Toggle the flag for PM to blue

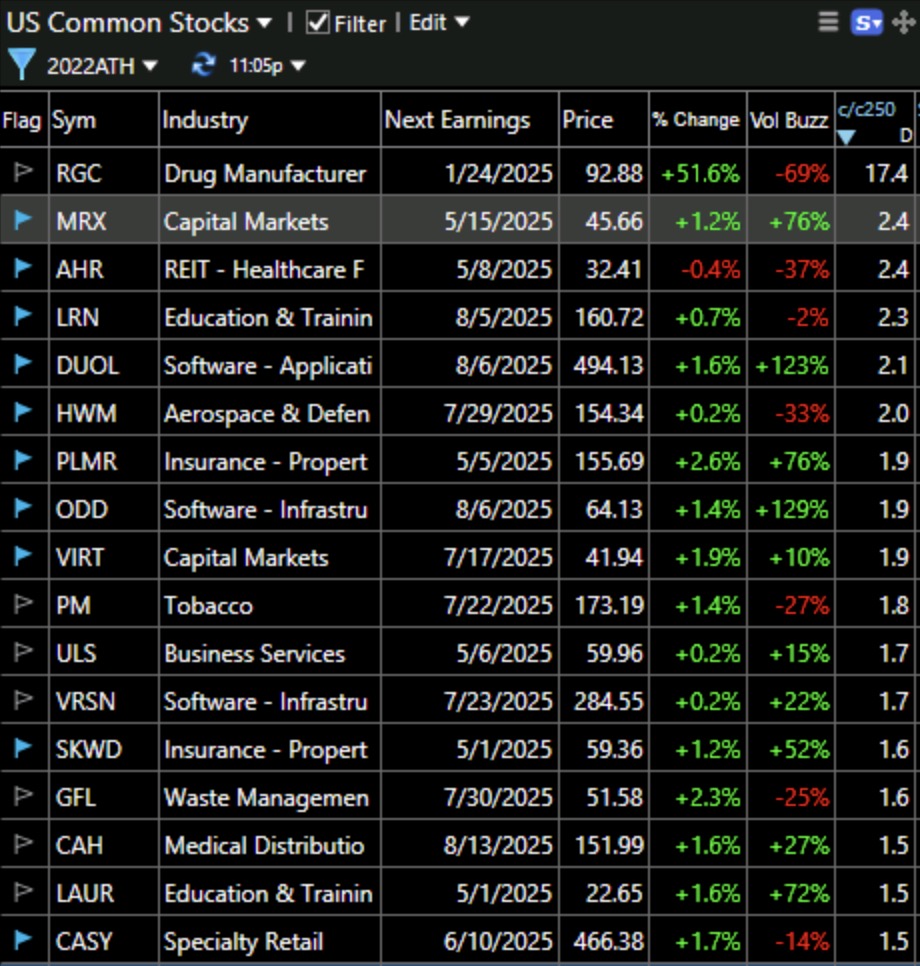coord(22,605)
